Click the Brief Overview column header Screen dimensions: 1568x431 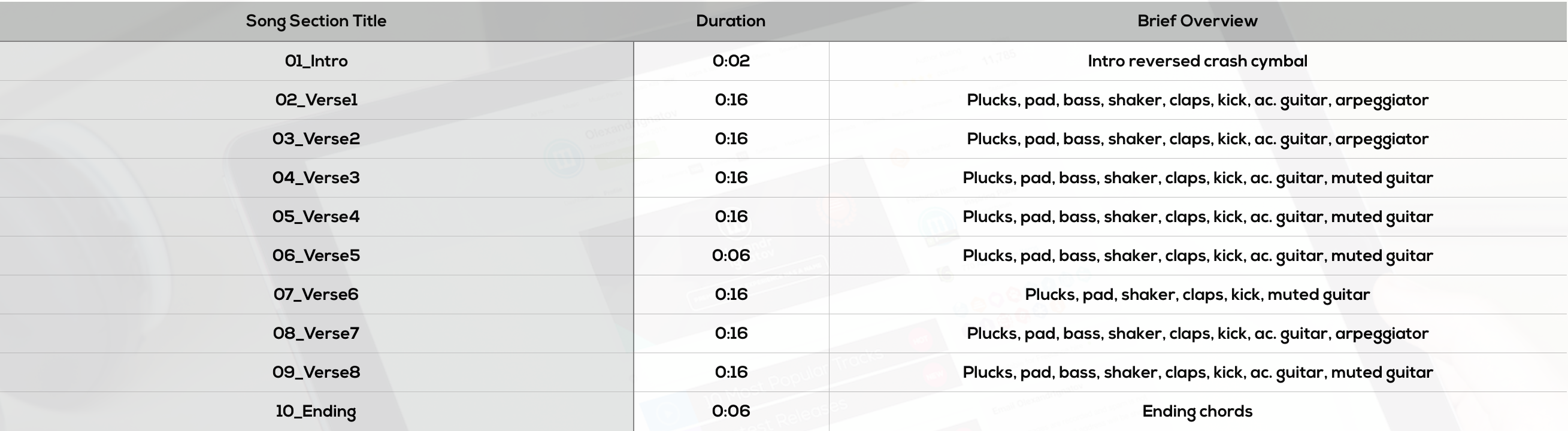[x=1197, y=21]
